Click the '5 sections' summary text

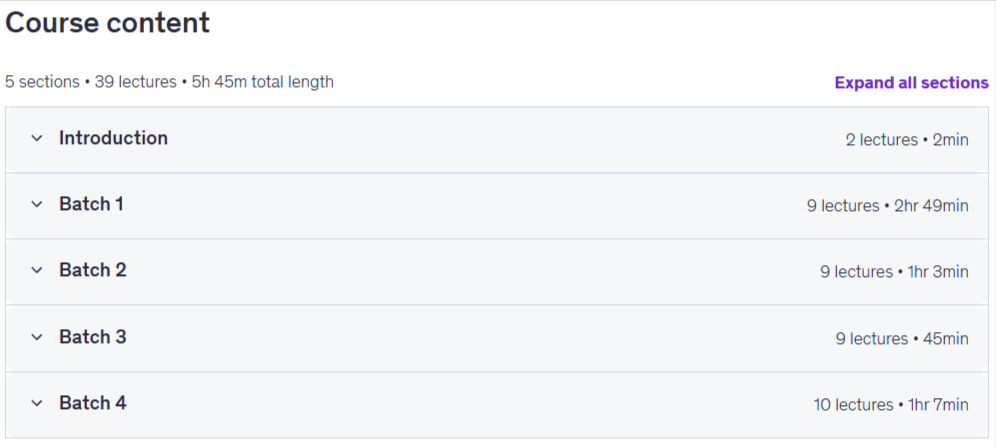[x=42, y=82]
